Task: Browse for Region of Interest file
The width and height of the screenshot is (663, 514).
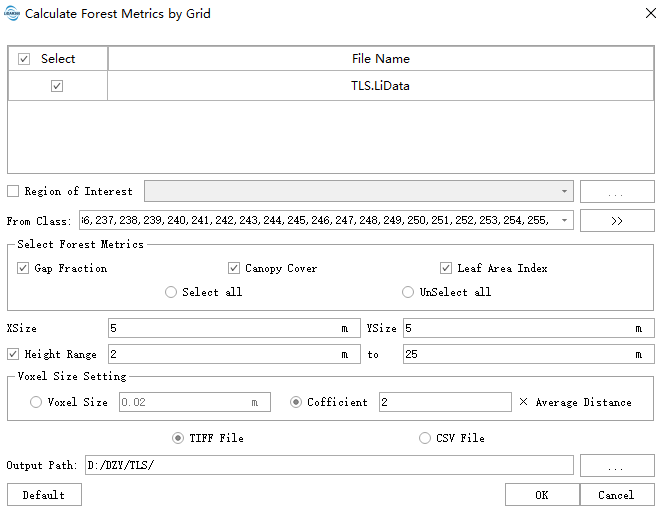Action: tap(616, 191)
